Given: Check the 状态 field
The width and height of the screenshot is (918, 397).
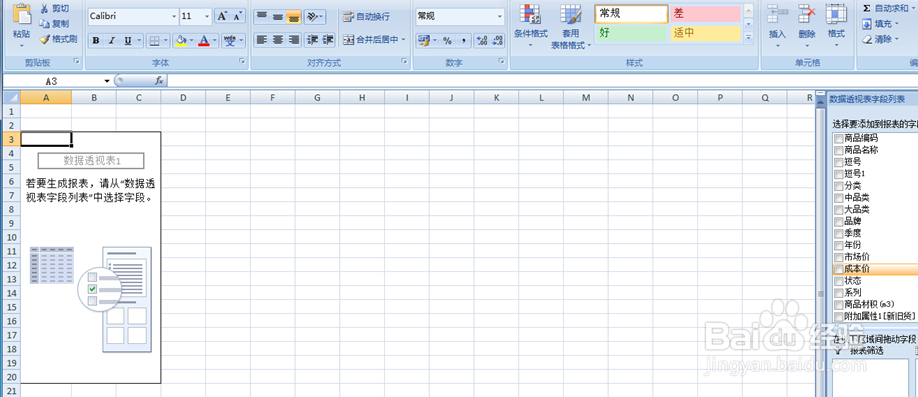Looking at the screenshot, I should [839, 280].
